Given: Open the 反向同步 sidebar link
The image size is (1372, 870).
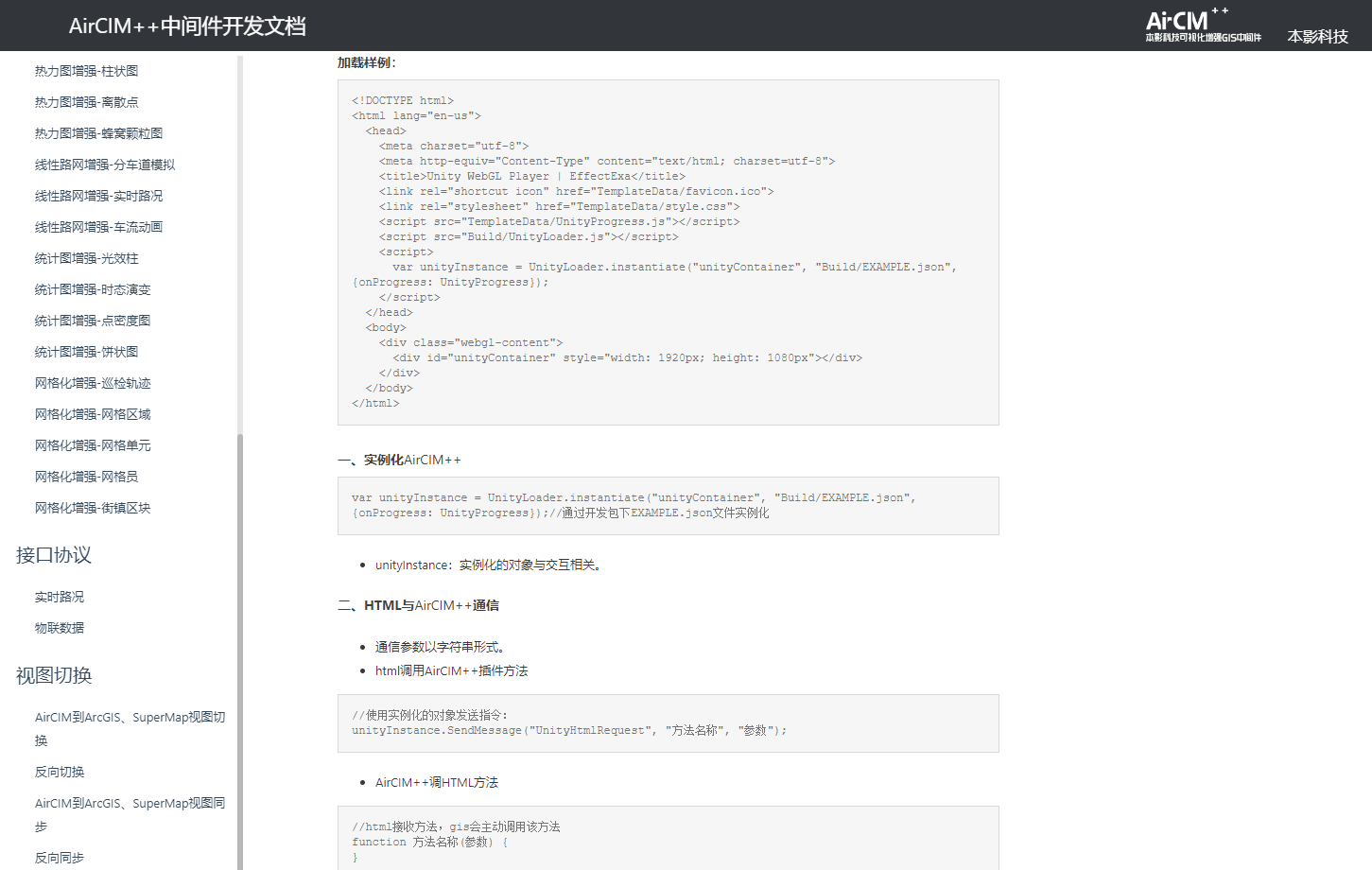Looking at the screenshot, I should click(x=60, y=858).
